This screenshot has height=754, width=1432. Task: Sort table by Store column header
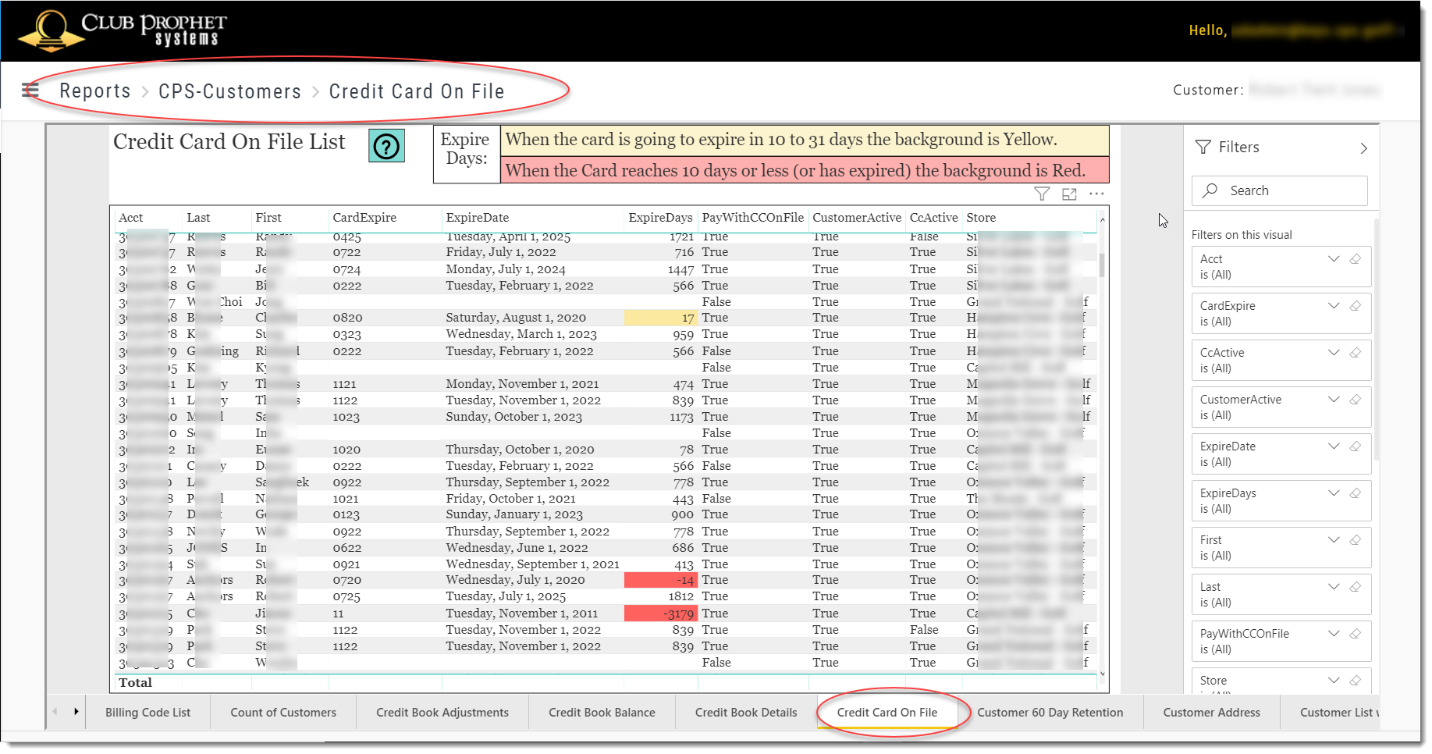coord(981,217)
